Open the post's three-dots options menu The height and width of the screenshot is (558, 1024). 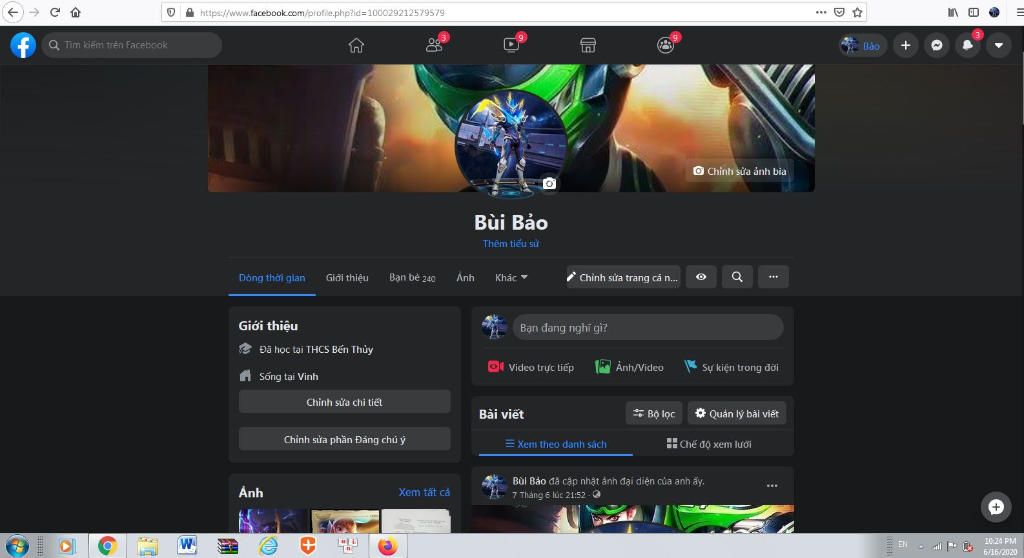[x=772, y=485]
